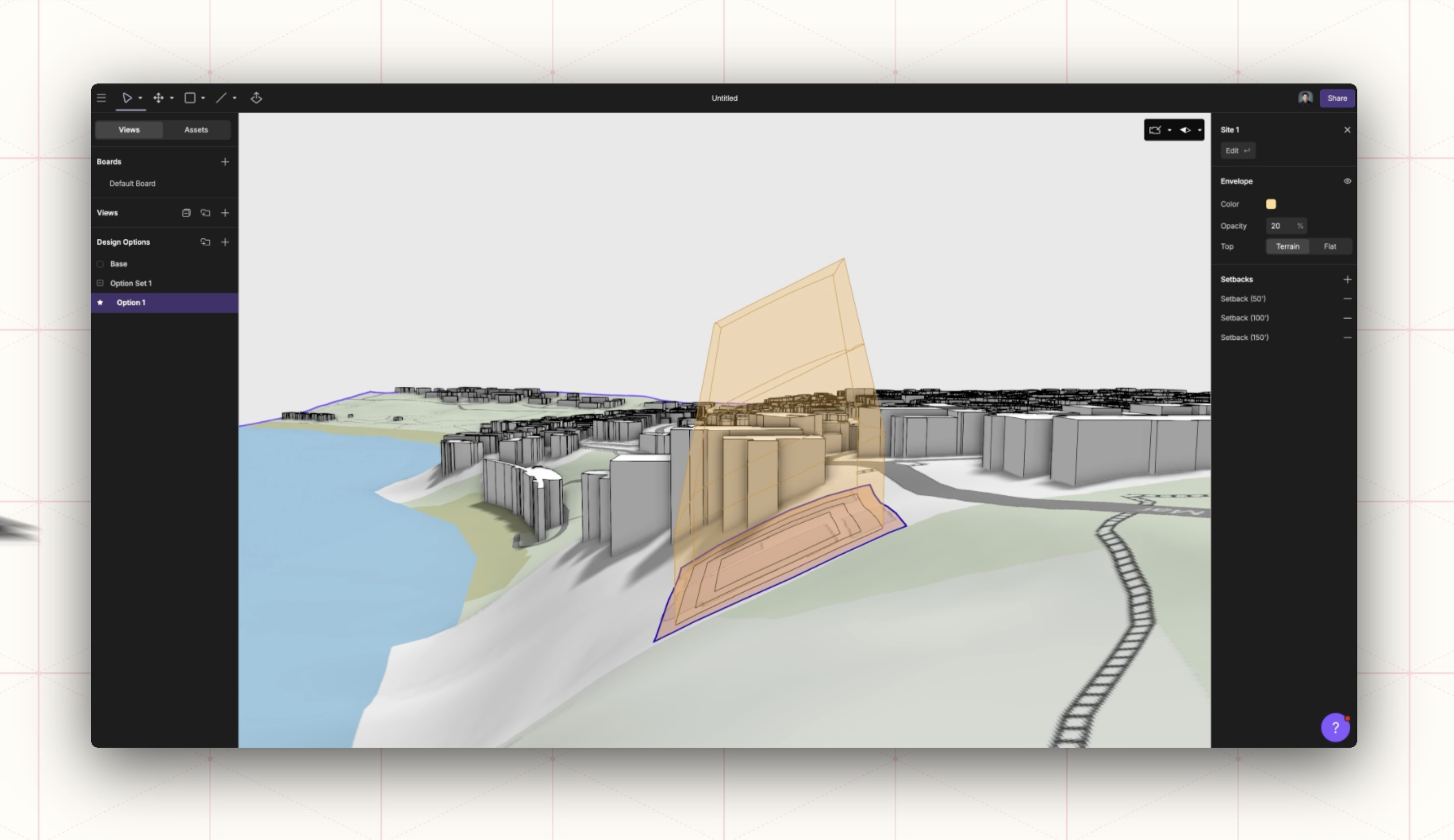
Task: Select the arrow selection tool
Action: point(127,98)
